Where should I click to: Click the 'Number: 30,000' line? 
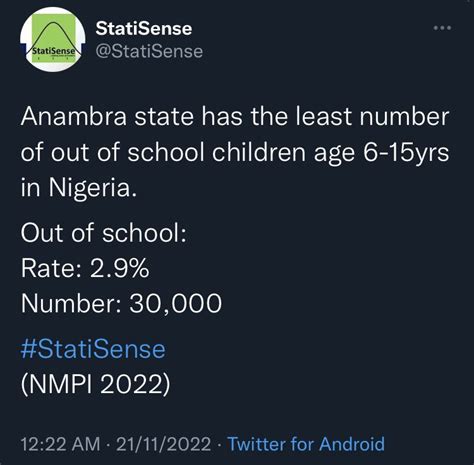(x=121, y=303)
